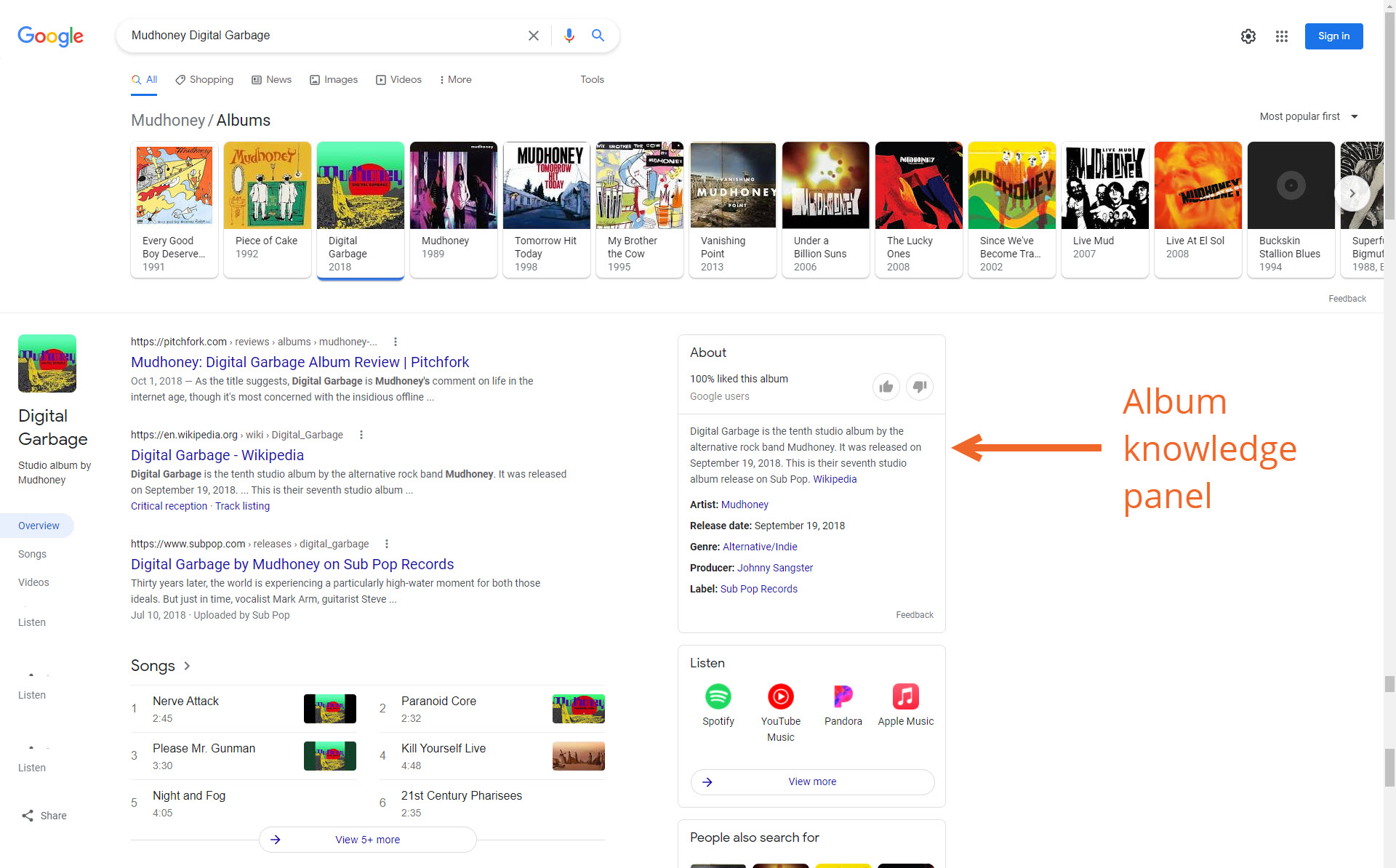Start voice search with microphone icon
This screenshot has height=868, width=1396.
(569, 36)
